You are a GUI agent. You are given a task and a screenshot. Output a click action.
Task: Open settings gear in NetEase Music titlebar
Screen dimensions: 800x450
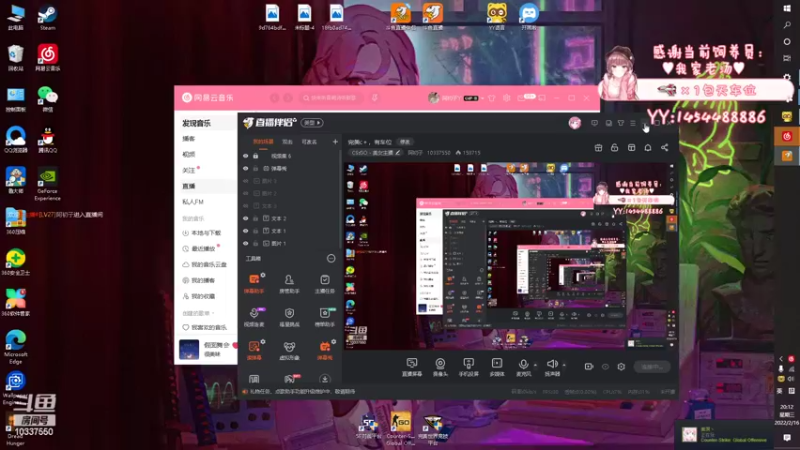tap(506, 98)
